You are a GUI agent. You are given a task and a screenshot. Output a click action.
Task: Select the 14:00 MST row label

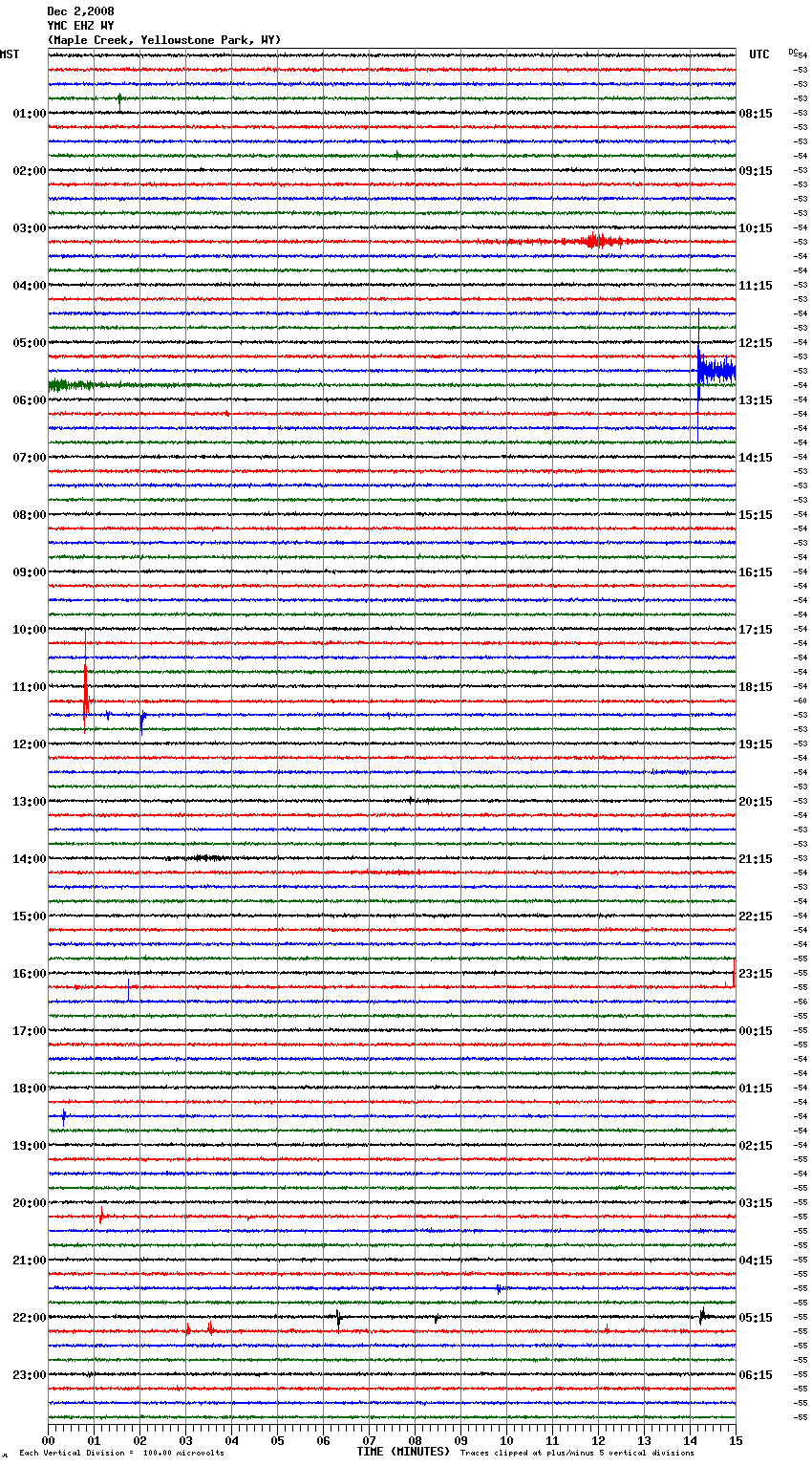[29, 859]
